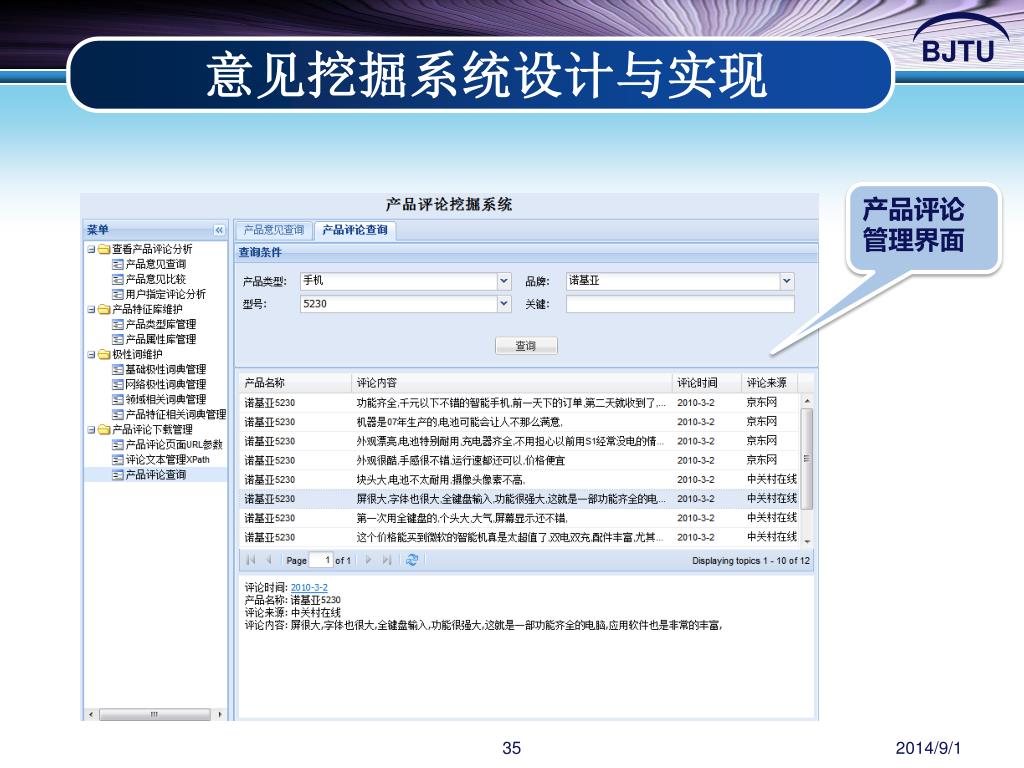Go to next page icon
This screenshot has width=1024, height=768.
click(x=368, y=560)
